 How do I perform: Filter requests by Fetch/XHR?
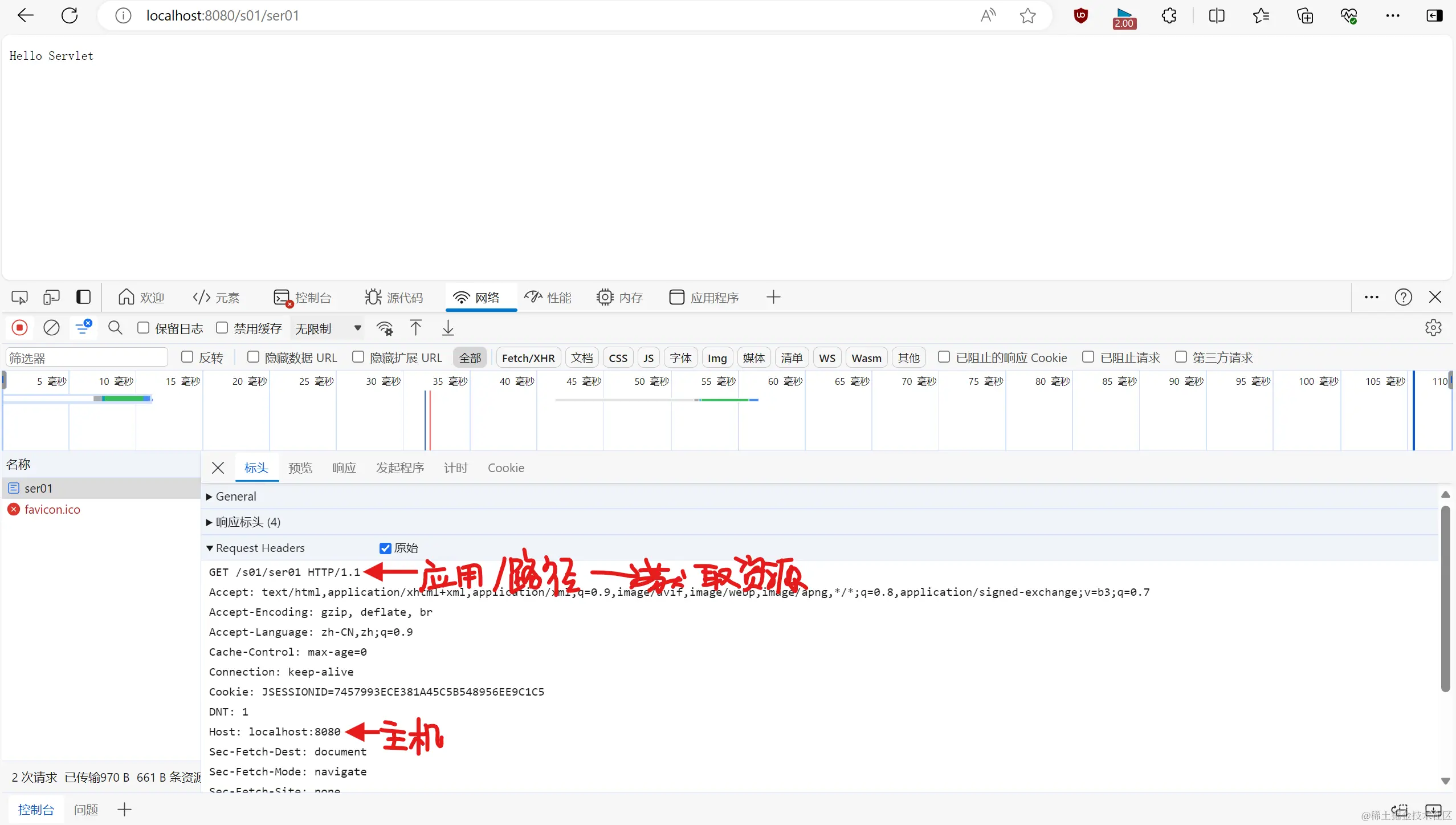coord(528,357)
